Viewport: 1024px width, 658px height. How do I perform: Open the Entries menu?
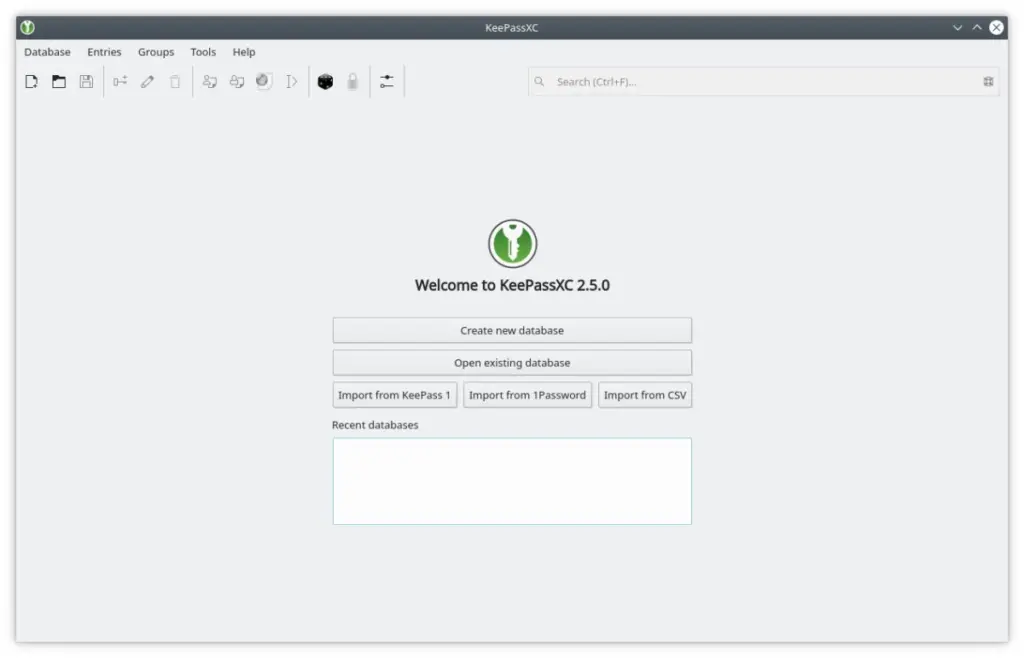[x=104, y=52]
